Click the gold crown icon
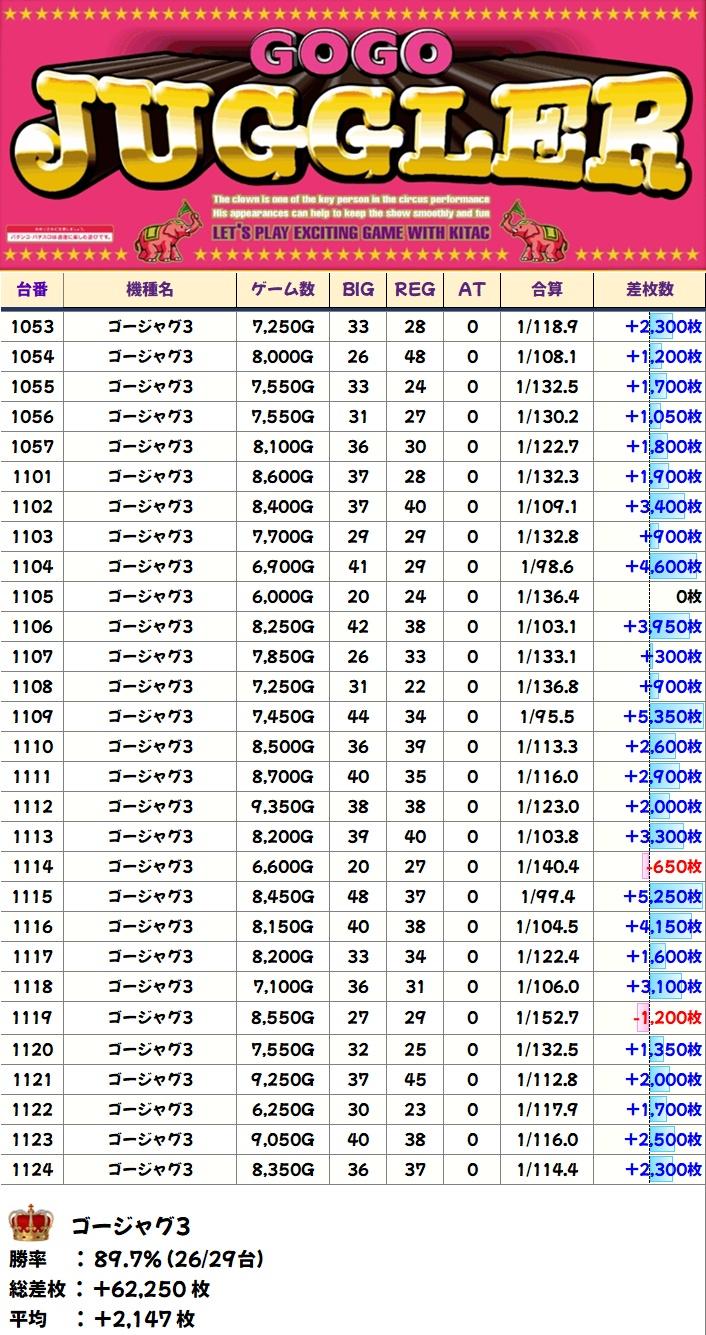This screenshot has width=706, height=1335. [30, 1224]
